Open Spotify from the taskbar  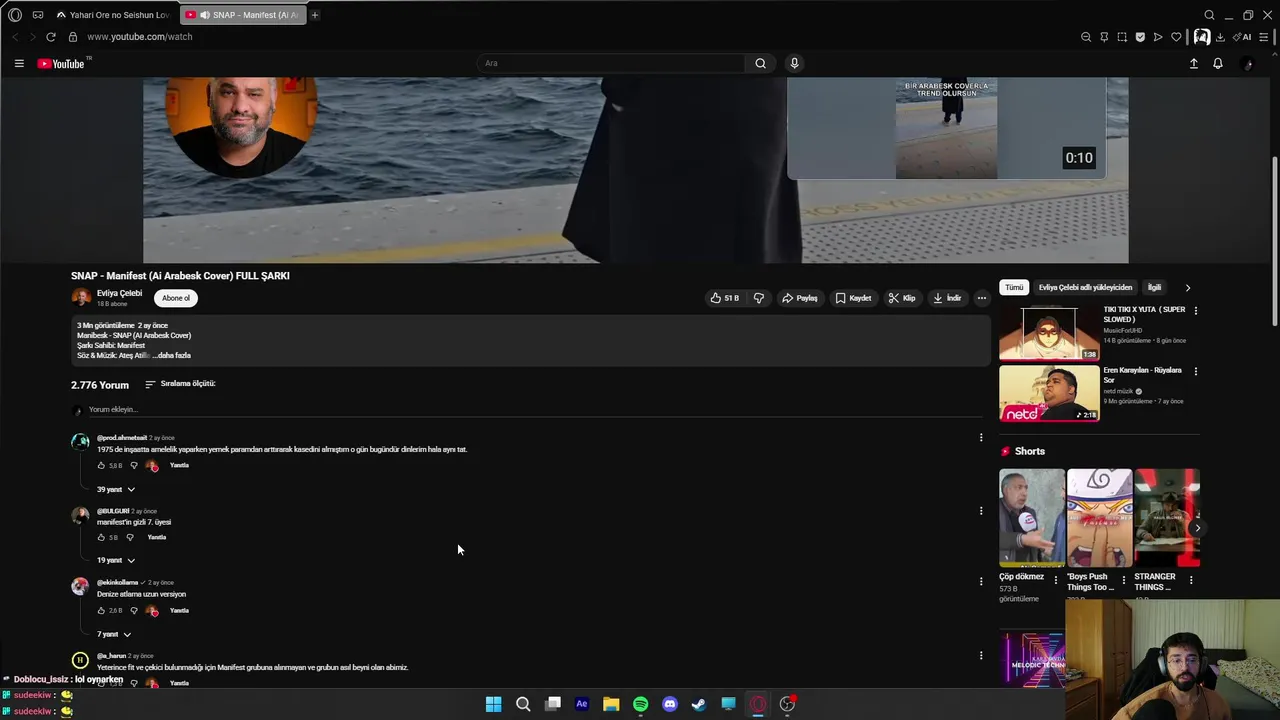tap(640, 704)
